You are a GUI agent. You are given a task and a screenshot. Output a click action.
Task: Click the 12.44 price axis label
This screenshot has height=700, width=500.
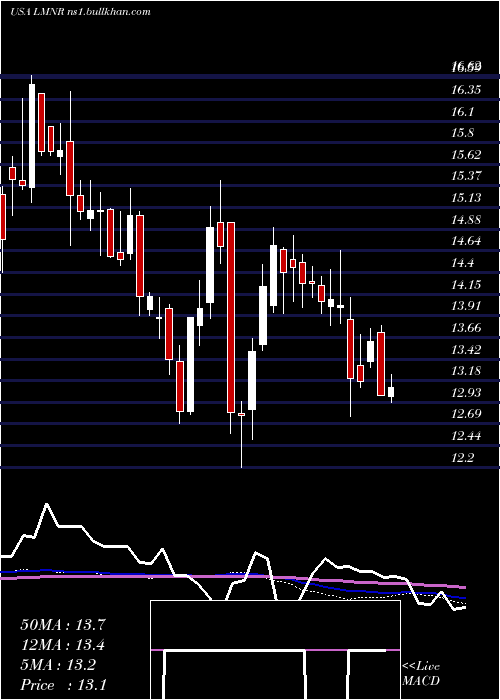[x=466, y=436]
